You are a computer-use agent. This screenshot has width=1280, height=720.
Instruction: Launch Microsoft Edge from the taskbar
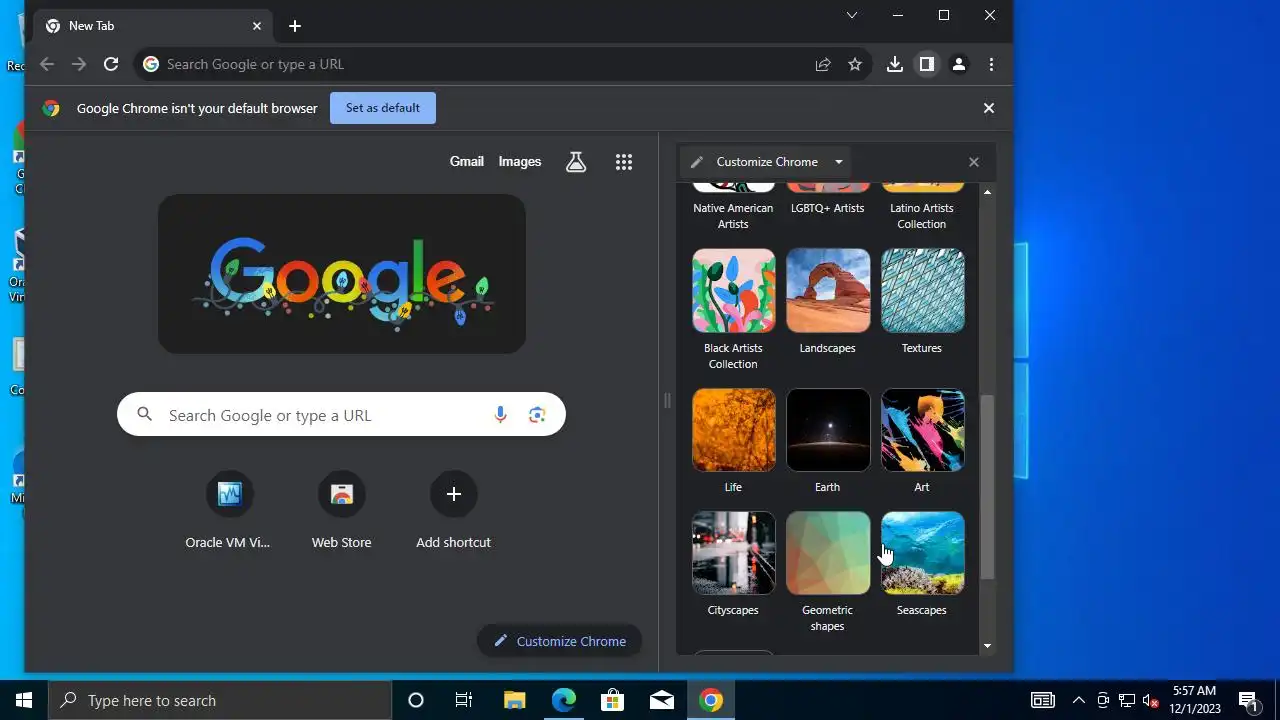point(564,700)
